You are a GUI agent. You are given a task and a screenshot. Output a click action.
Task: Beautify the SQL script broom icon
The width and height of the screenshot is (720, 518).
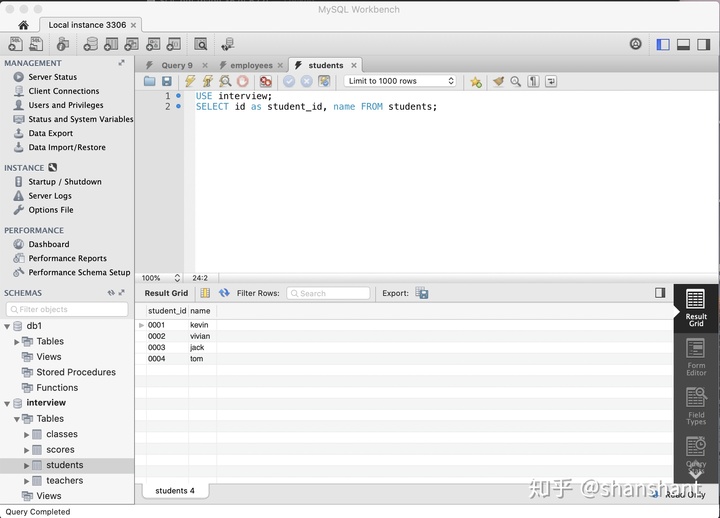click(x=498, y=82)
